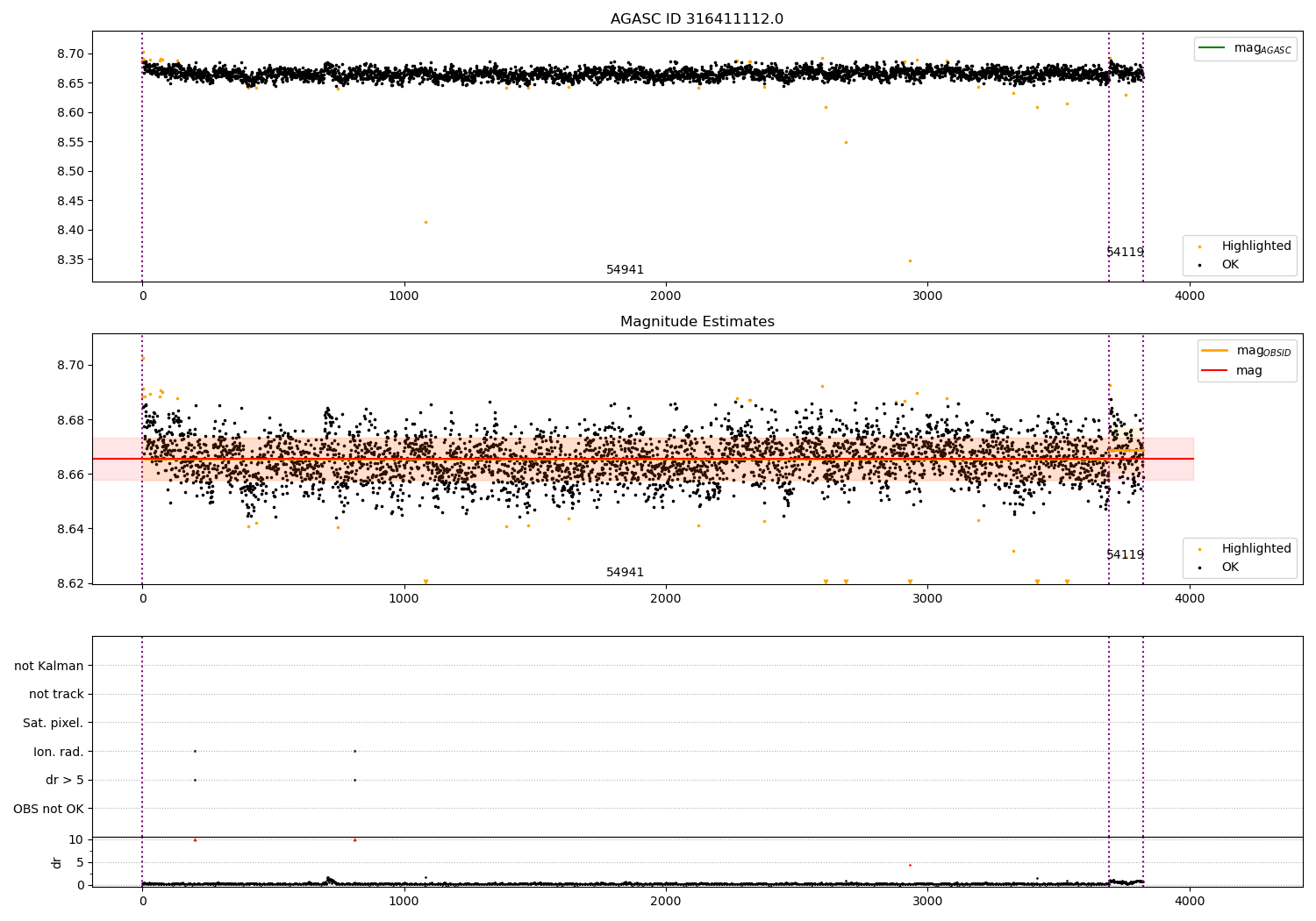Click the 54941 annotation in middle plot
Image resolution: width=1316 pixels, height=921 pixels.
625,573
